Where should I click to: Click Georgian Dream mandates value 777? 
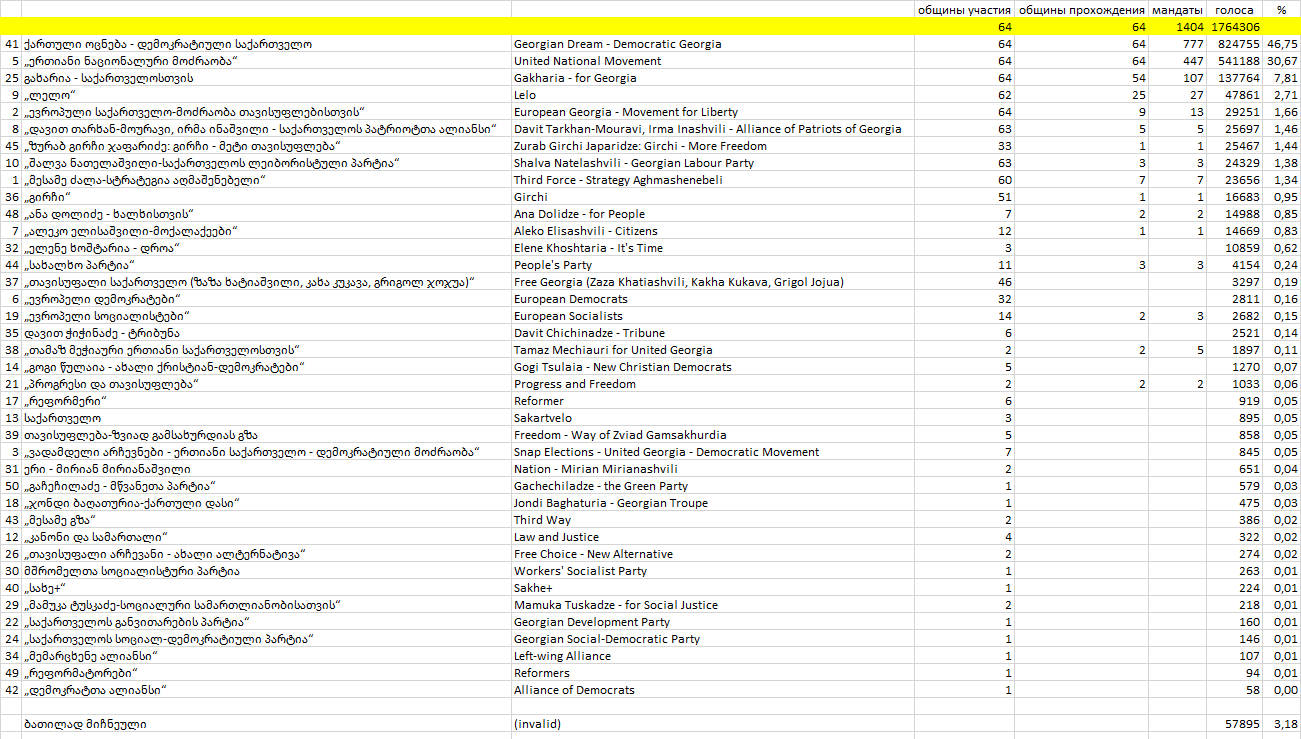click(x=1178, y=44)
